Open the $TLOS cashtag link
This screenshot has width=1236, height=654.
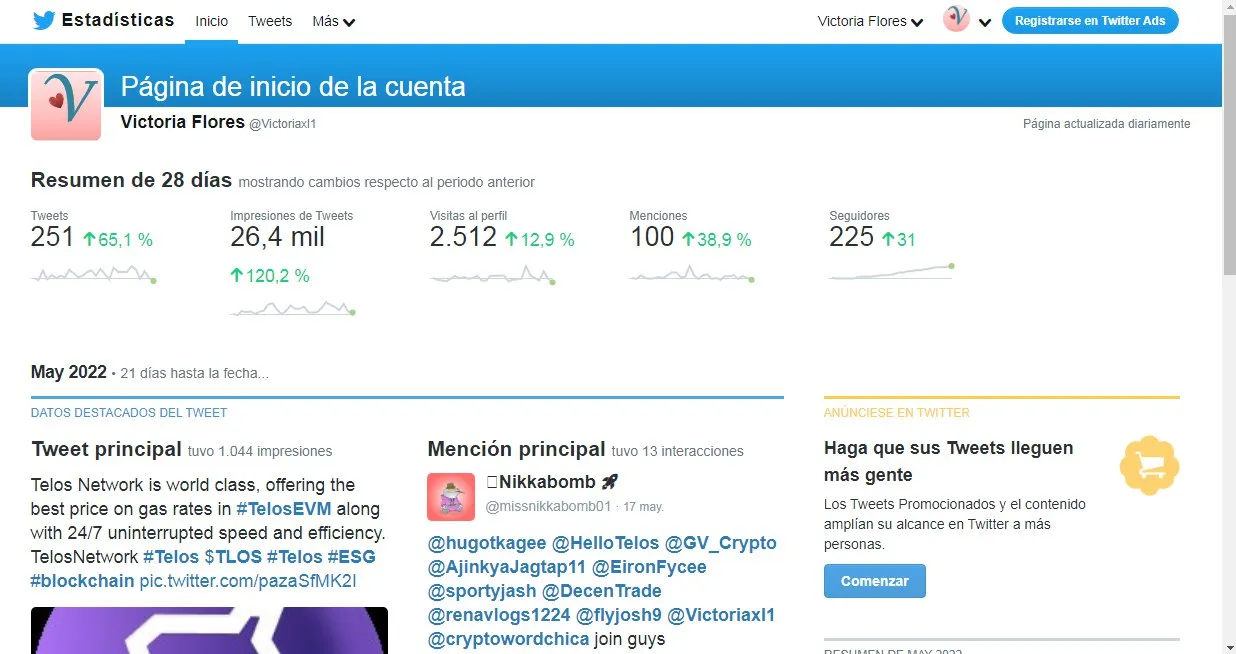click(233, 557)
